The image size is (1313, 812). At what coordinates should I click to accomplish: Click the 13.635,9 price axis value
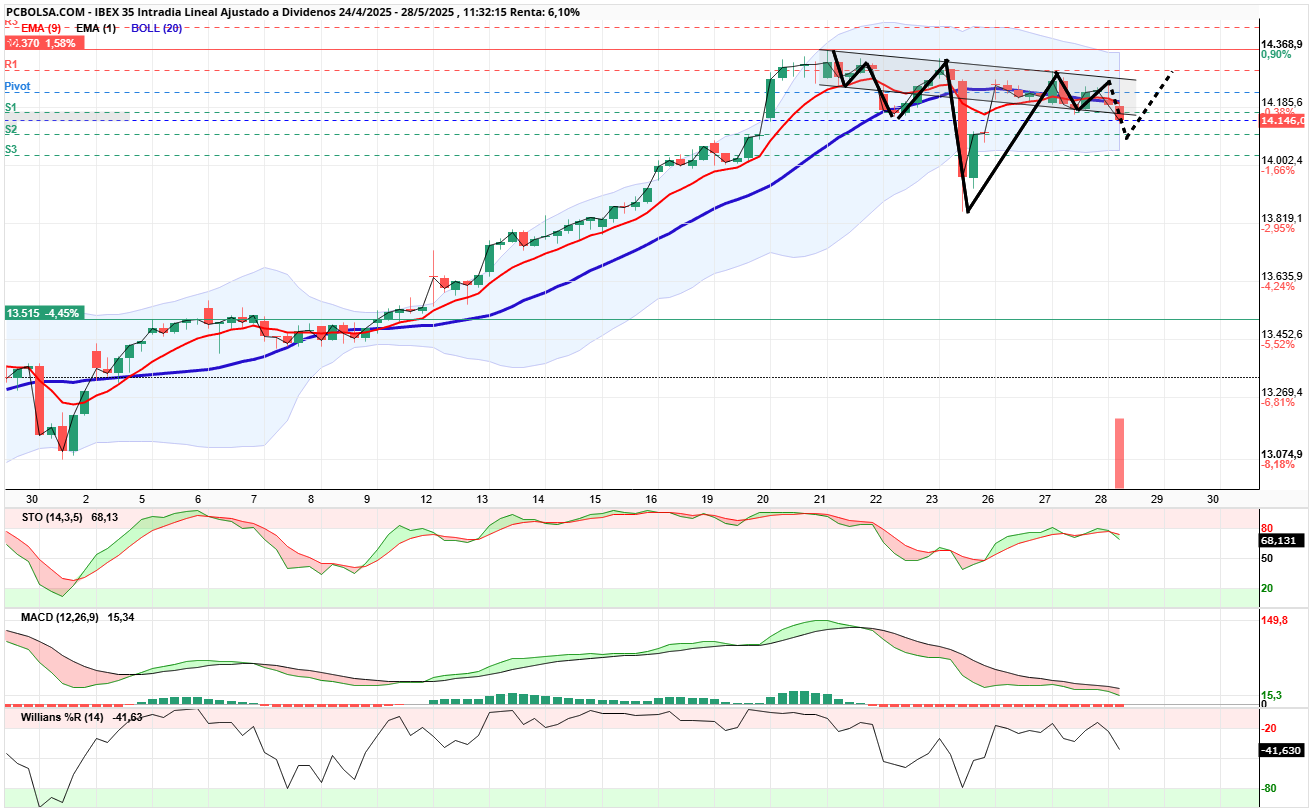(1281, 276)
